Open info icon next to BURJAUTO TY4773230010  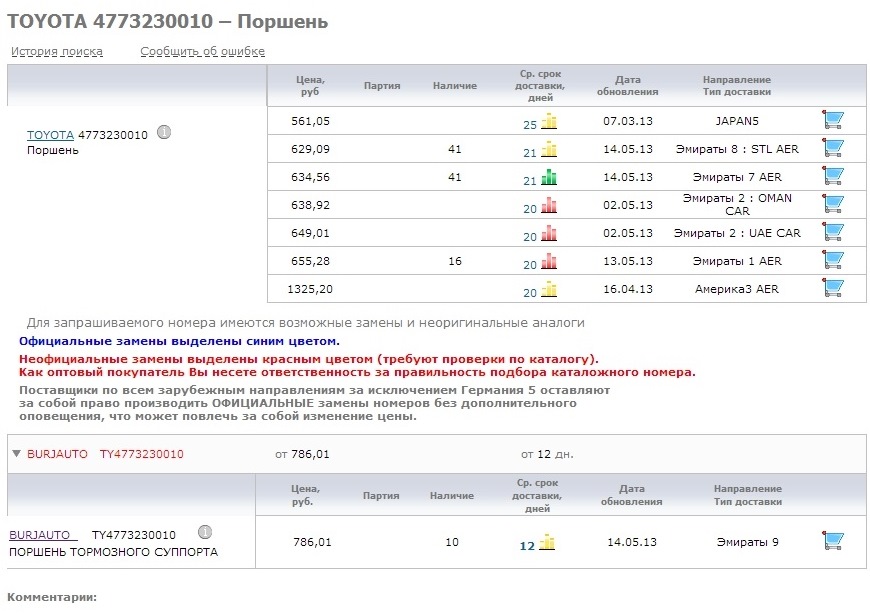coord(205,532)
